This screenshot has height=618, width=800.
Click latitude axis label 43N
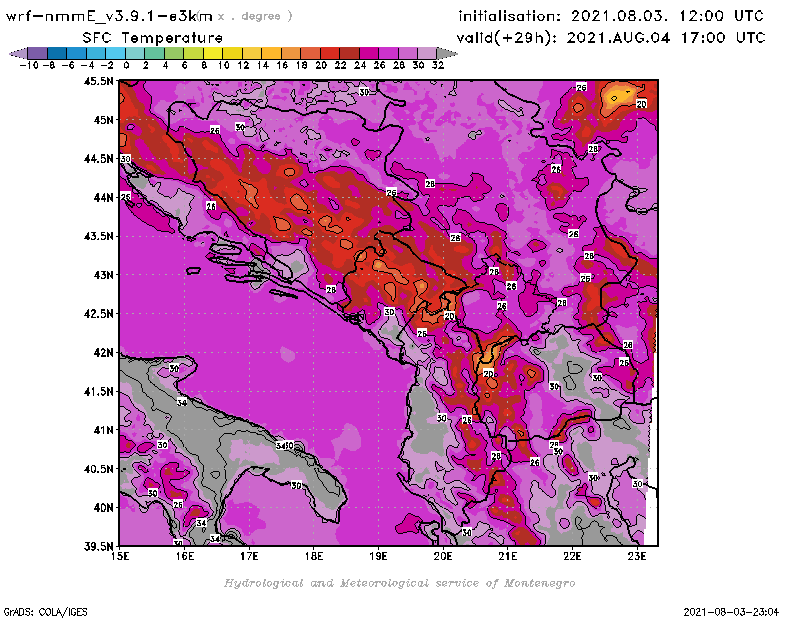(x=103, y=275)
